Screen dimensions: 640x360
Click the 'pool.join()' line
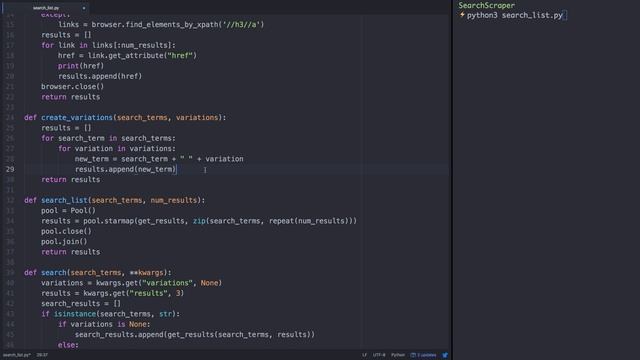pos(64,242)
